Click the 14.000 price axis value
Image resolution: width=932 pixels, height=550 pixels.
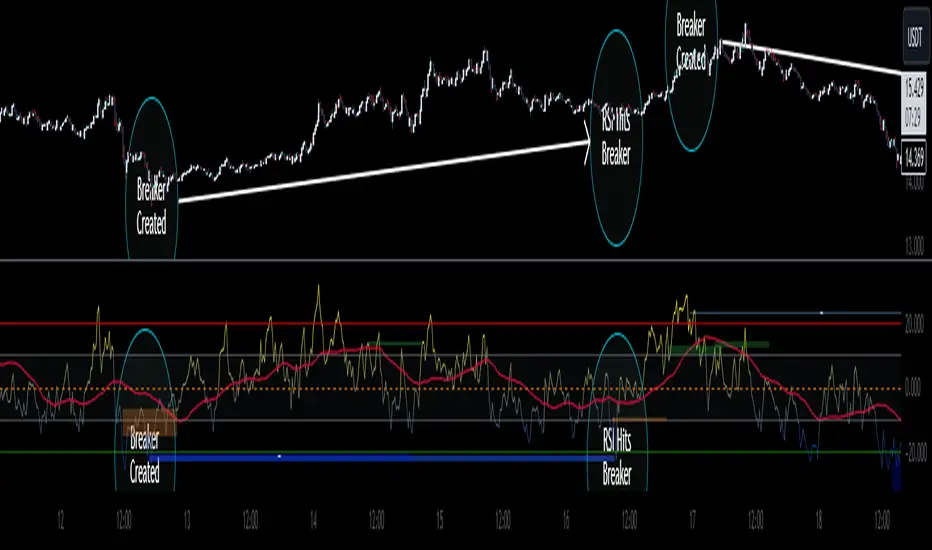914,183
